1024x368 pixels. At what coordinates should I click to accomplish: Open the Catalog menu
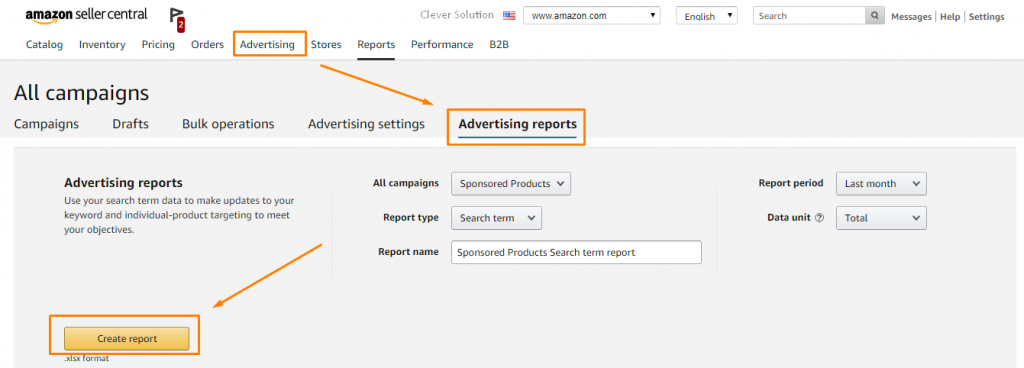(x=44, y=44)
